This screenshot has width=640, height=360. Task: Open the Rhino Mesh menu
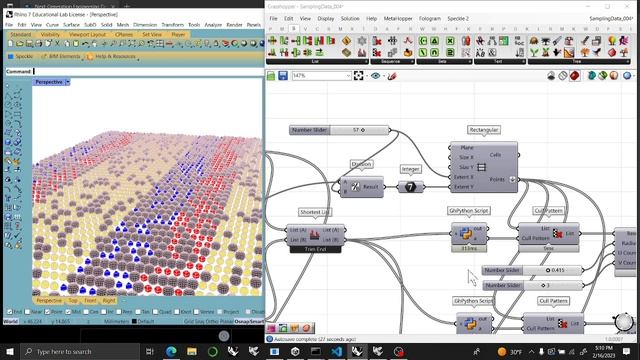point(122,25)
